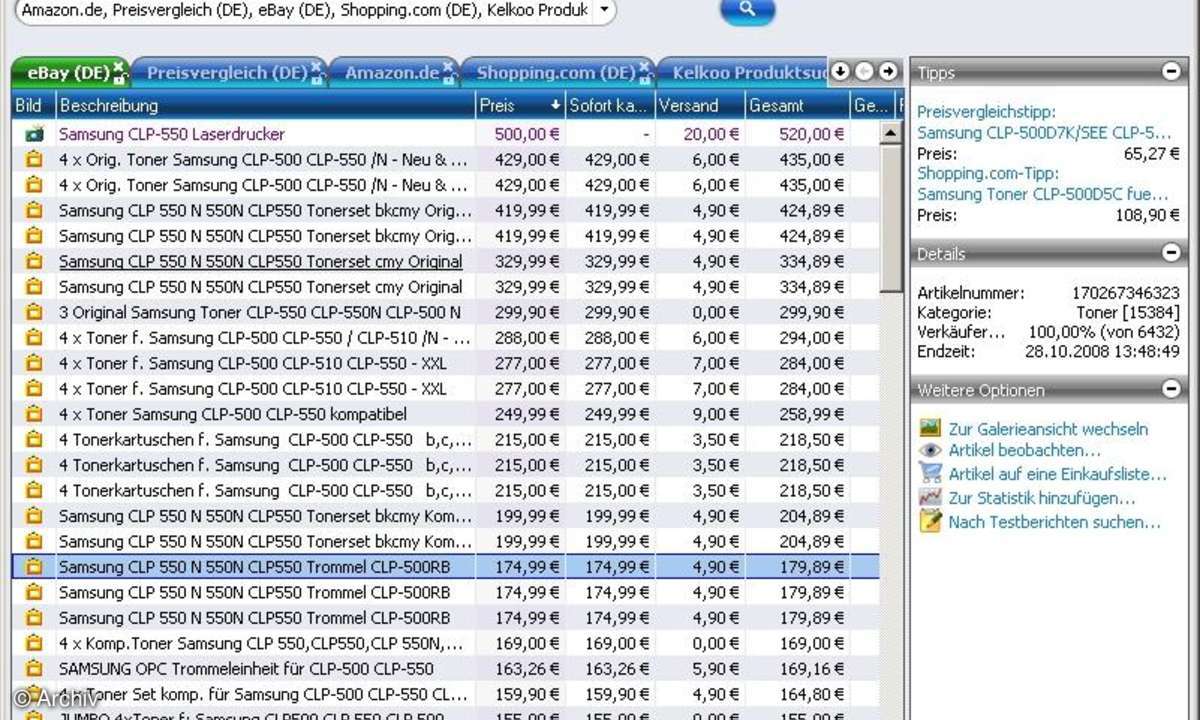Switch to the Shopping.com (DE) tab

pos(556,73)
